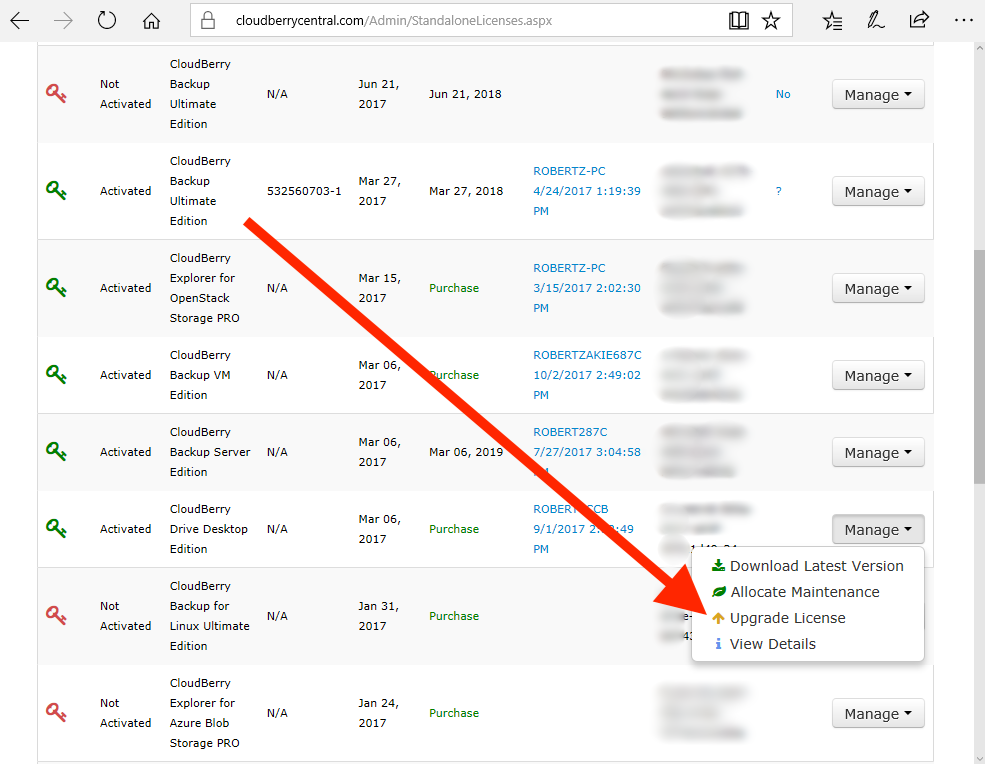Click green key icon for Backup Server Edition

coord(57,451)
